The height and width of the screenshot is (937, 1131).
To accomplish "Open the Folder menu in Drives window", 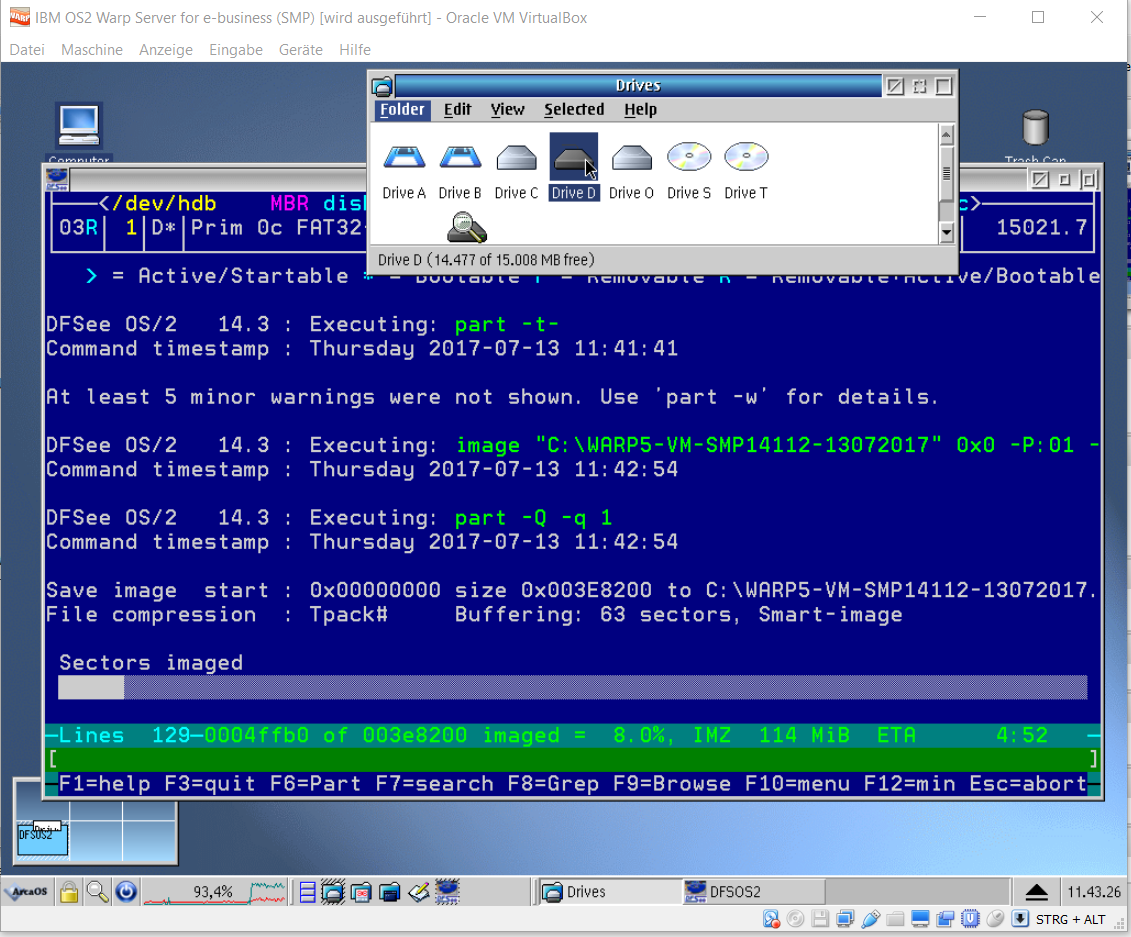I will pos(402,110).
